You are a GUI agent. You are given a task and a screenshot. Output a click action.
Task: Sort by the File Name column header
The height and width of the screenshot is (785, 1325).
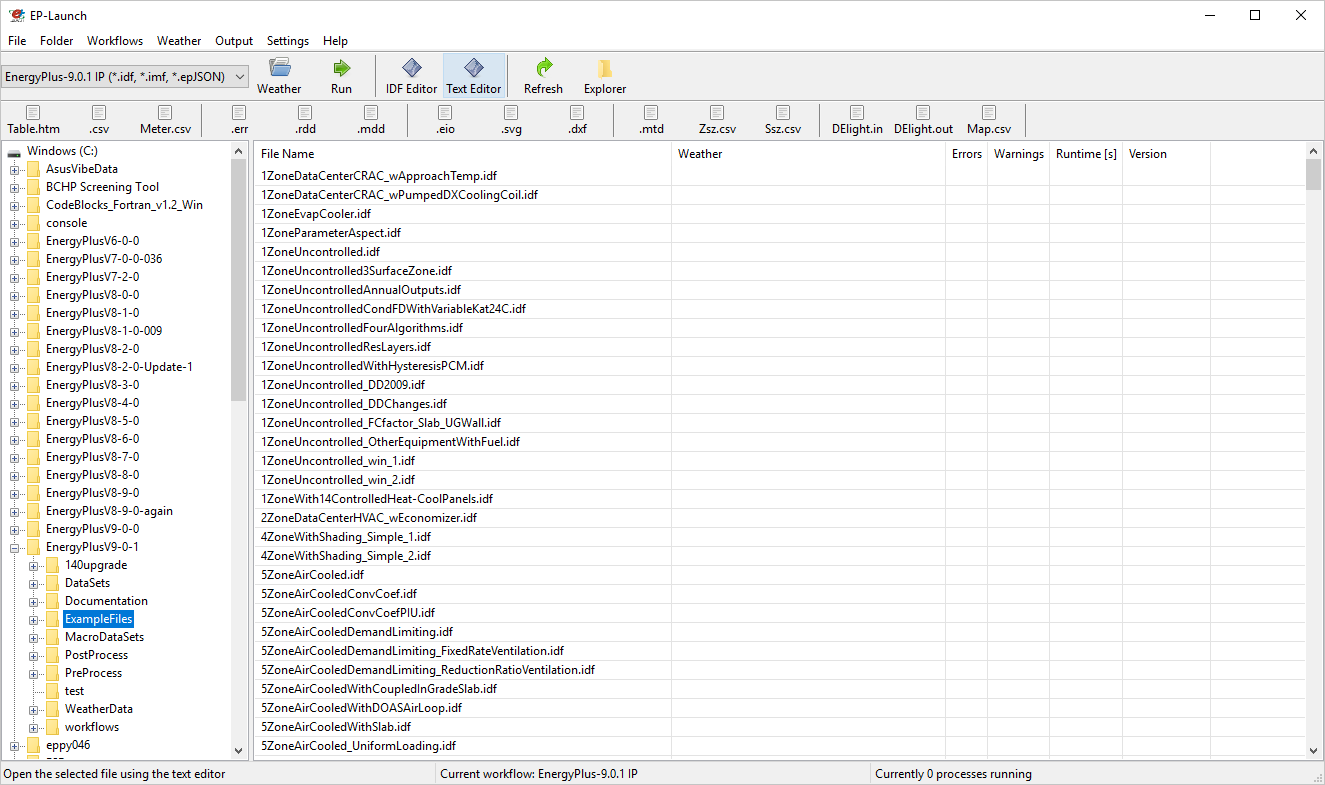tap(288, 154)
